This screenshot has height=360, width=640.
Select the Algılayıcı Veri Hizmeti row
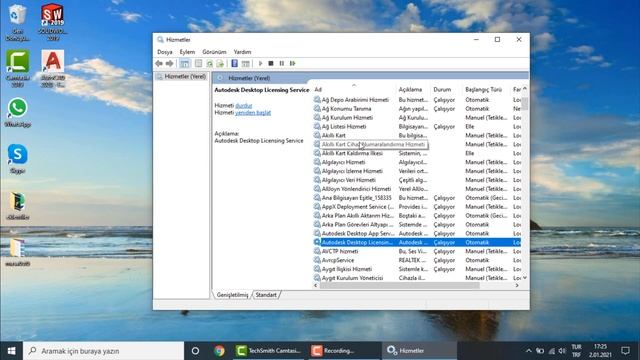tap(416, 180)
